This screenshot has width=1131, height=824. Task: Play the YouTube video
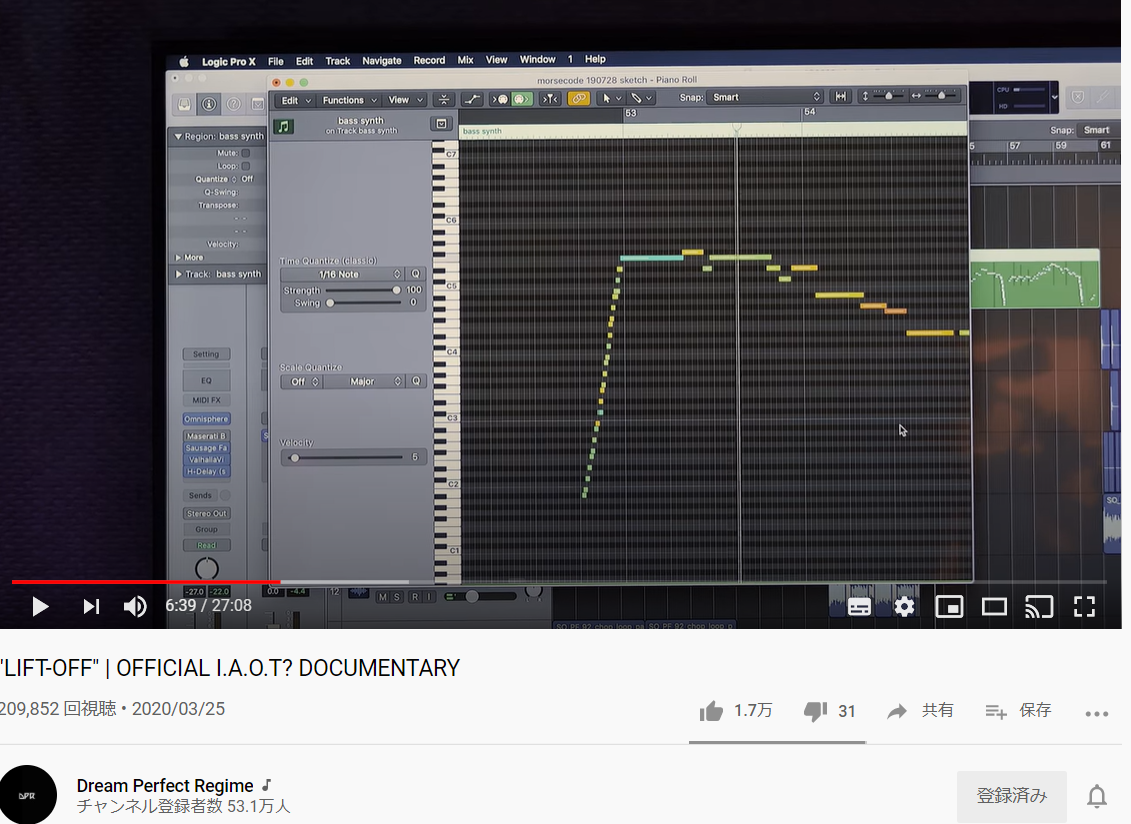click(x=40, y=607)
